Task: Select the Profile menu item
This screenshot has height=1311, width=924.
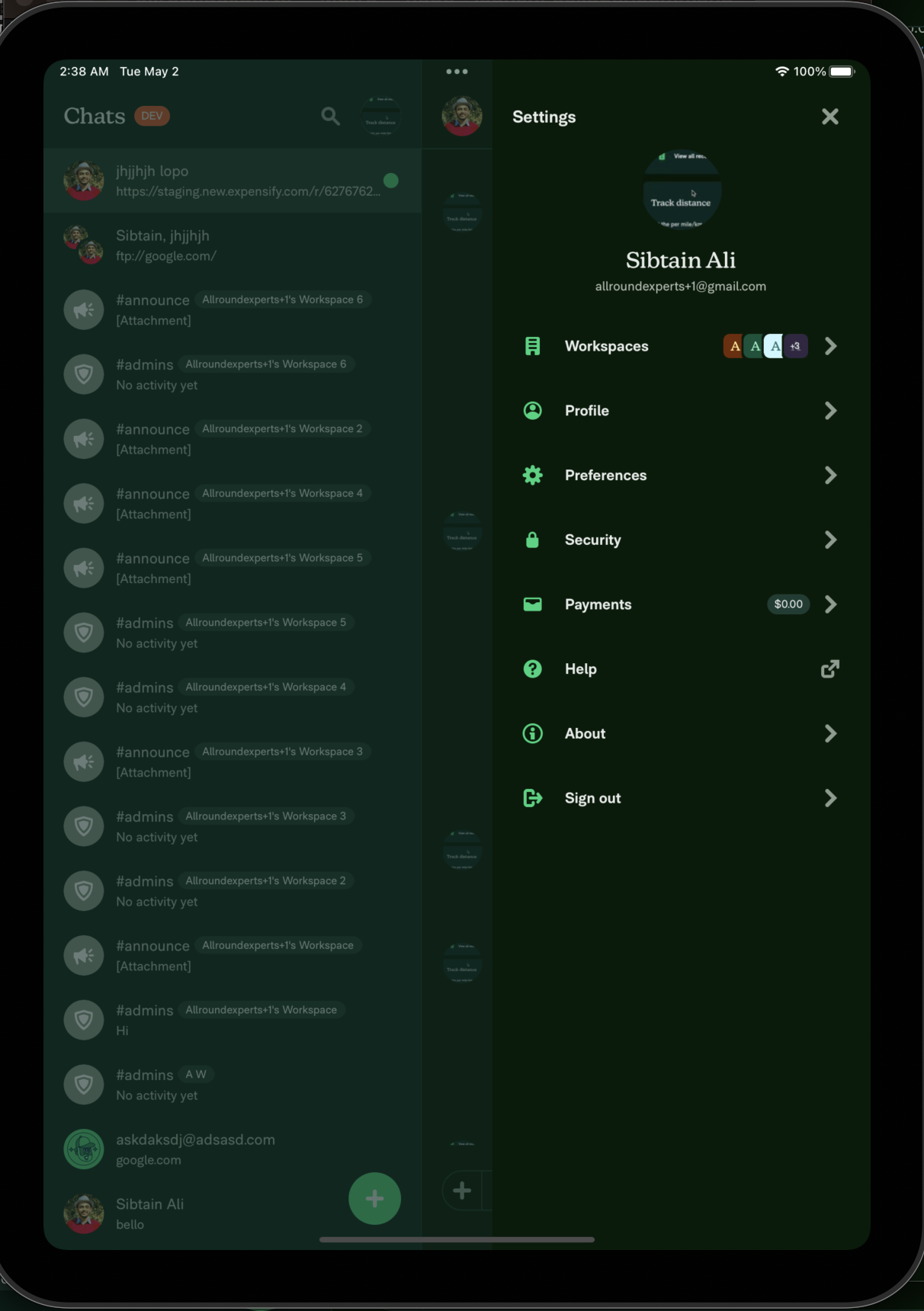Action: pyautogui.click(x=681, y=411)
